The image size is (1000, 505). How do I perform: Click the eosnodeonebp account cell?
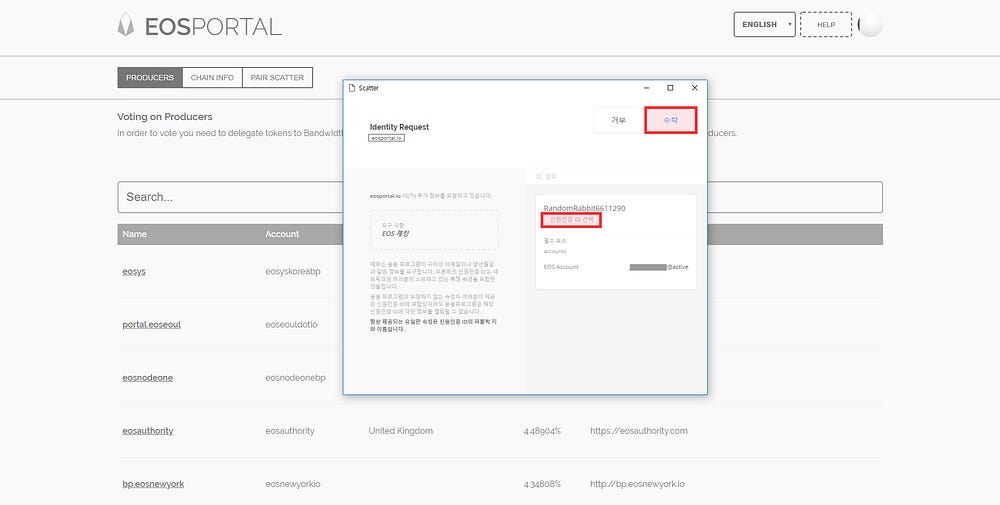[295, 377]
